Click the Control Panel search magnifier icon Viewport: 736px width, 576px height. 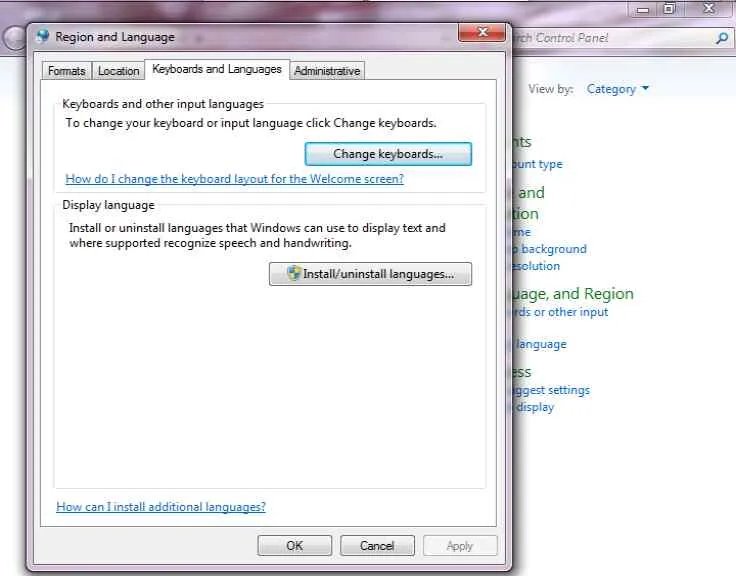(722, 38)
